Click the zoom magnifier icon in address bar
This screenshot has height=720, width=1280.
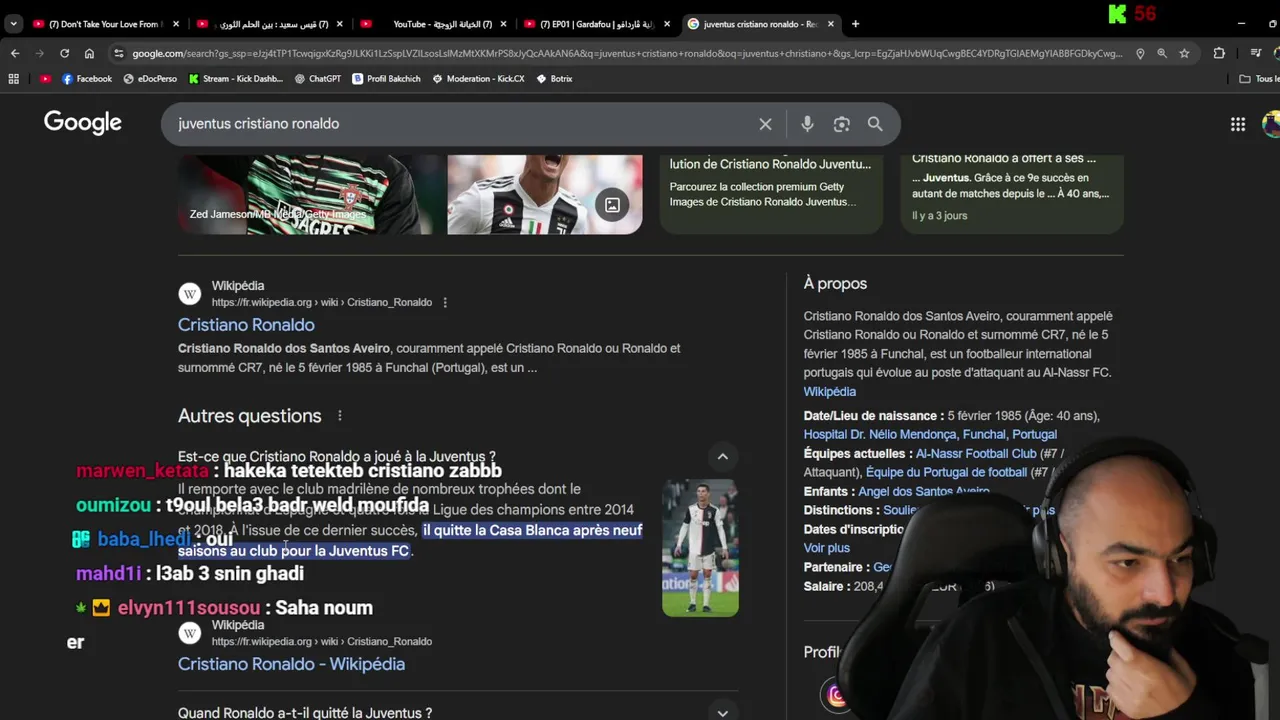click(x=1162, y=53)
